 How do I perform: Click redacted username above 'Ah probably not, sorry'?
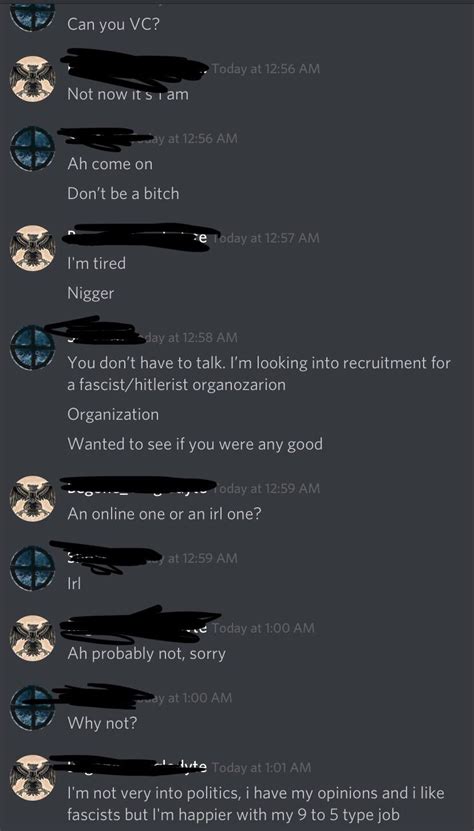(x=140, y=624)
